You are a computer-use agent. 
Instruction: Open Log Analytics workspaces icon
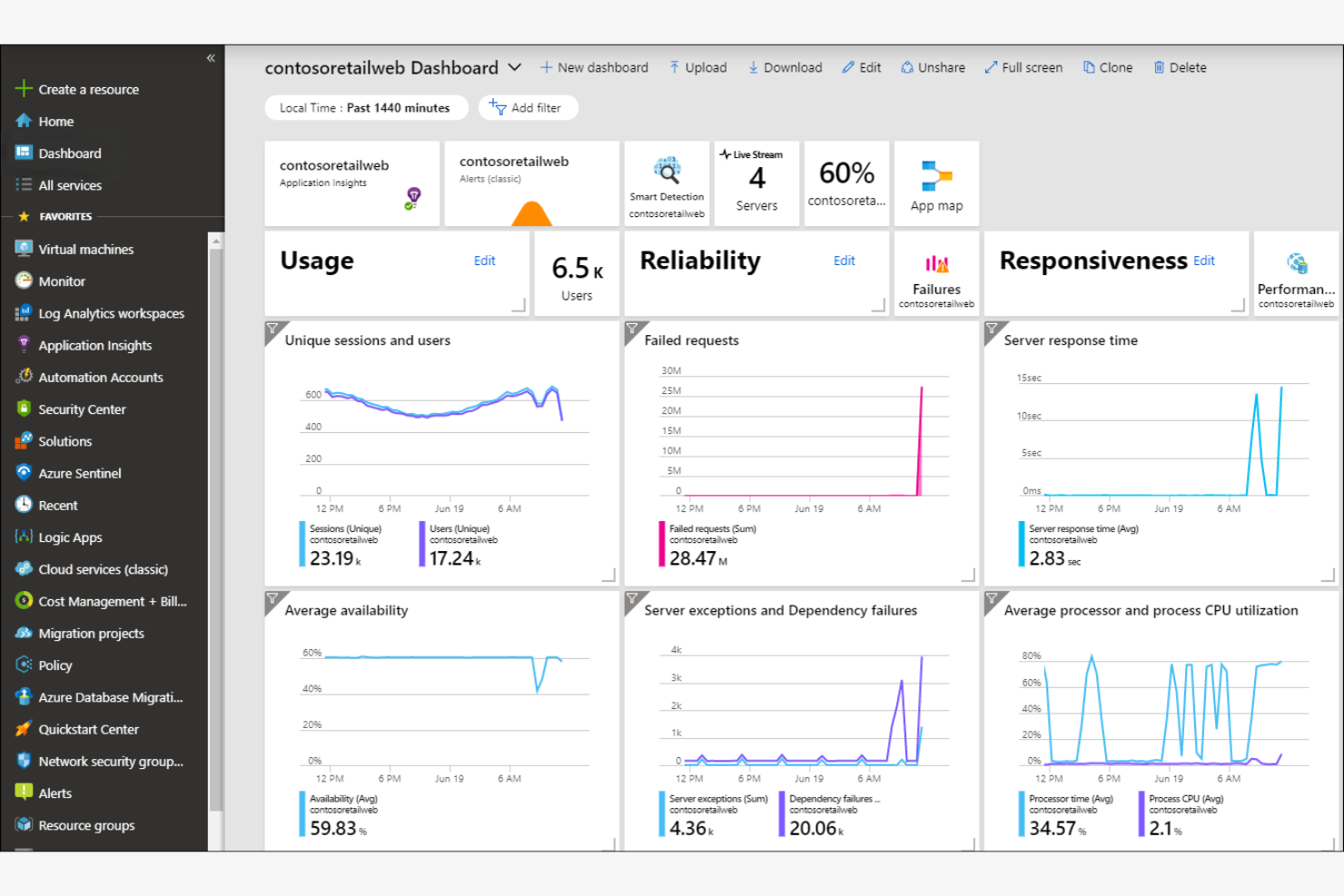24,313
